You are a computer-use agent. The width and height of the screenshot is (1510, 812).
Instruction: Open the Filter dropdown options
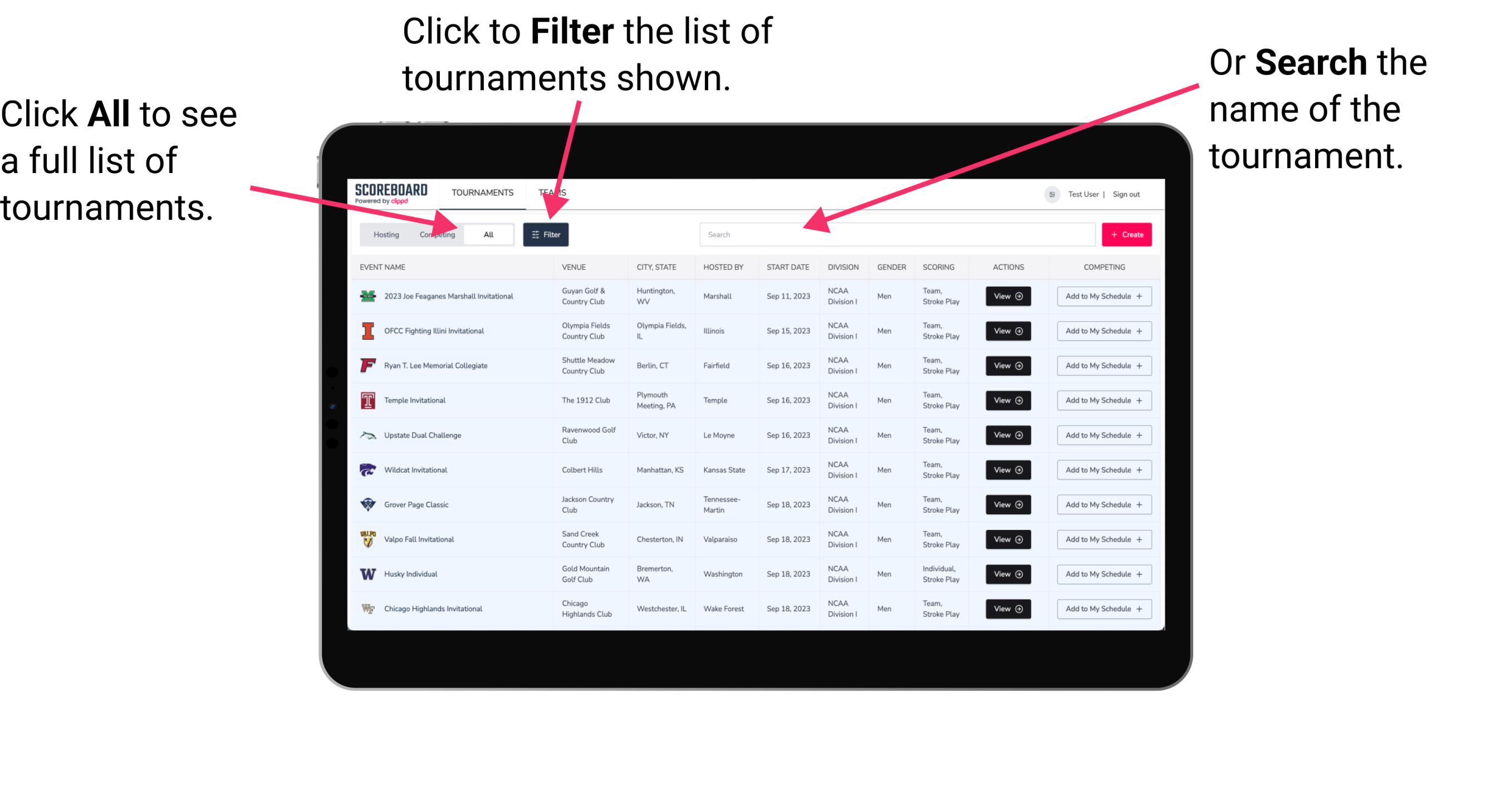[x=547, y=234]
